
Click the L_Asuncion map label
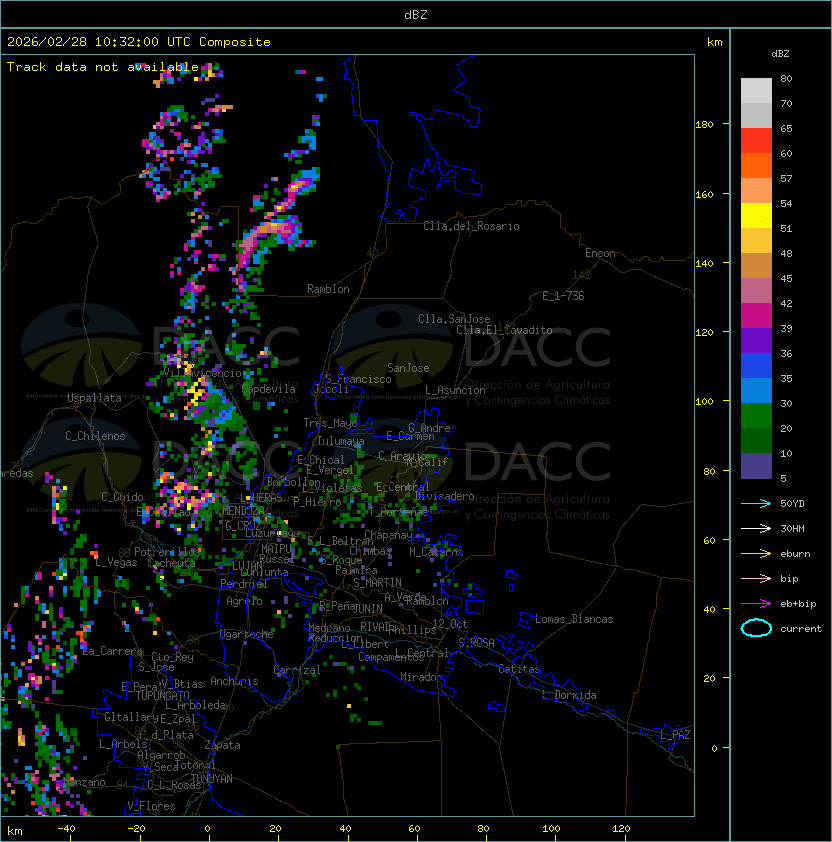tap(455, 390)
